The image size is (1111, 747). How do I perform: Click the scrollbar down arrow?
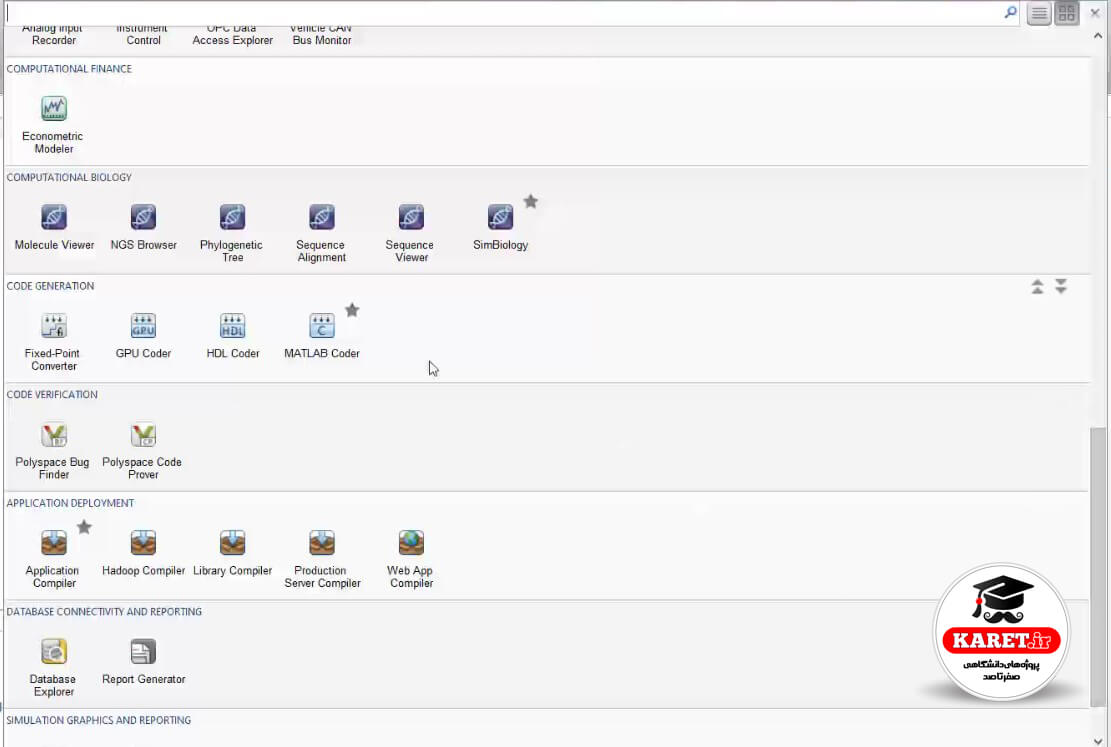(x=1098, y=741)
